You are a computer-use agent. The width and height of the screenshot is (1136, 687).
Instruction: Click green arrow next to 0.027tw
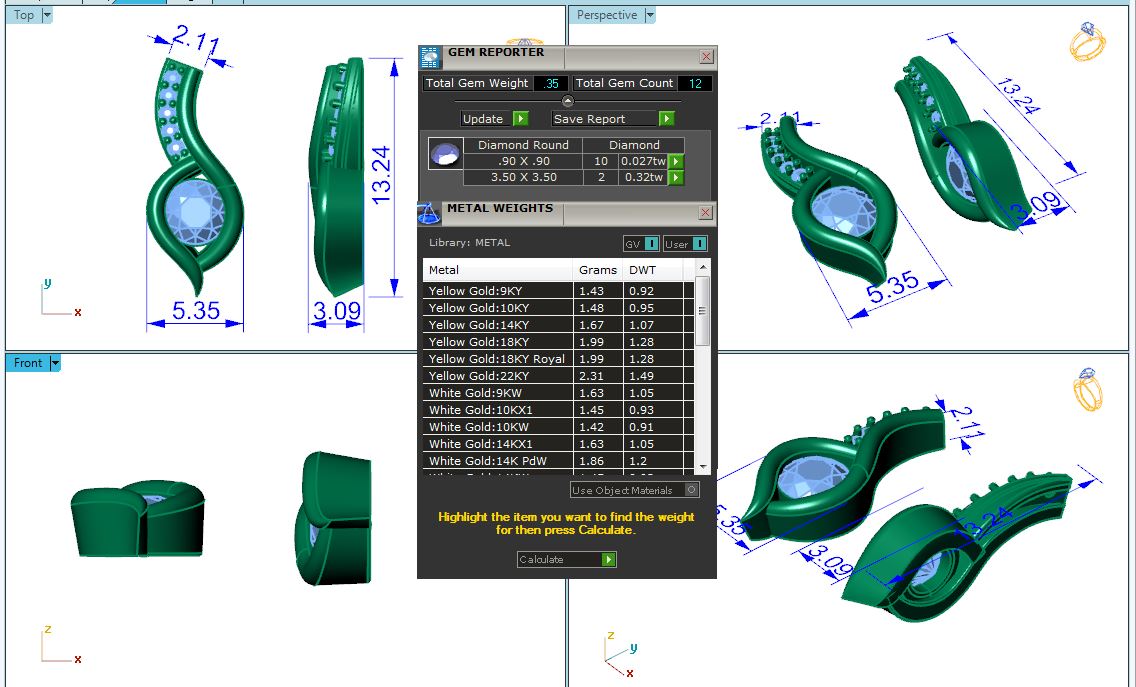pos(676,161)
